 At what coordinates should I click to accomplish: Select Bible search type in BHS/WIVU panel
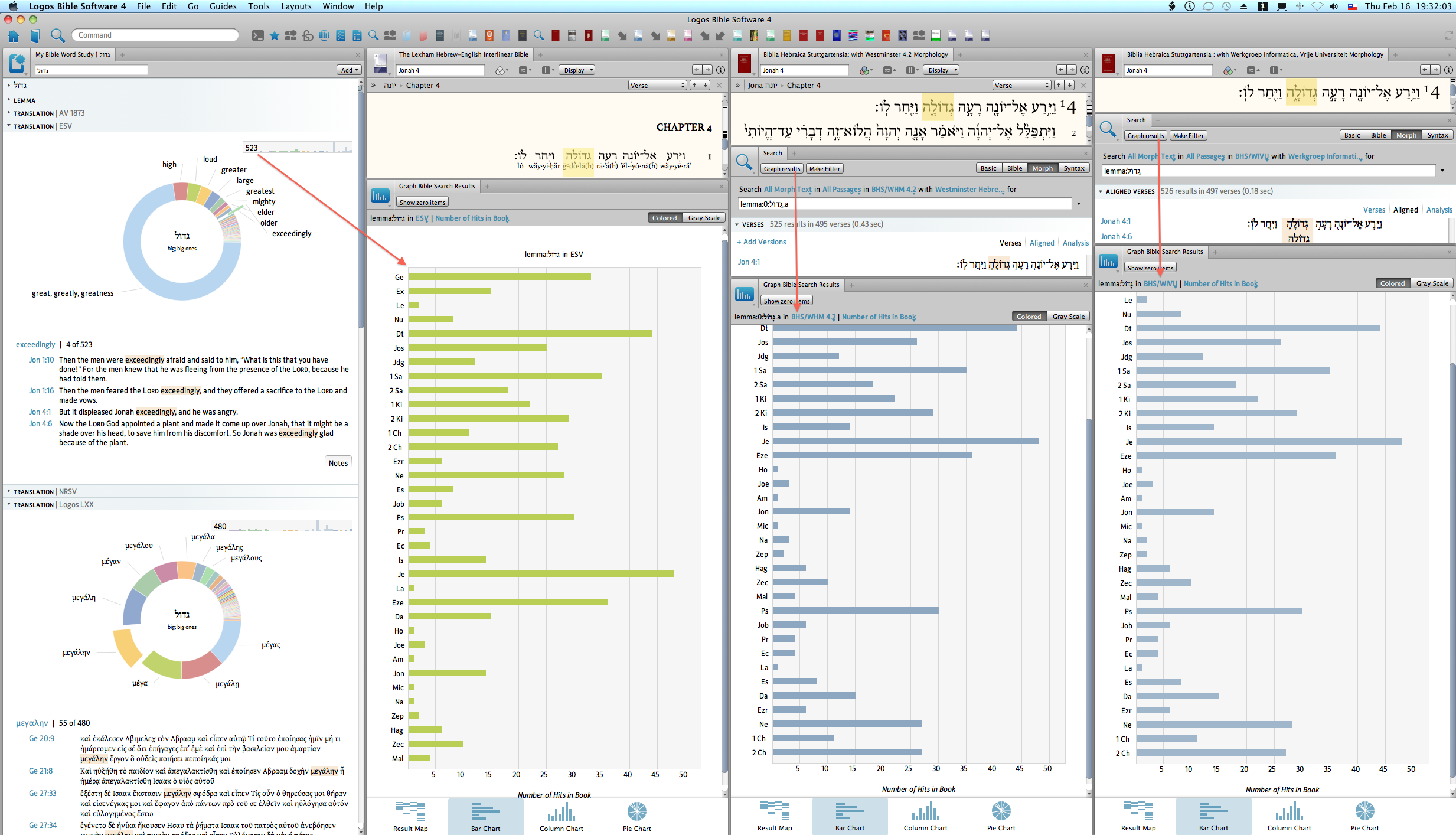tap(1378, 135)
